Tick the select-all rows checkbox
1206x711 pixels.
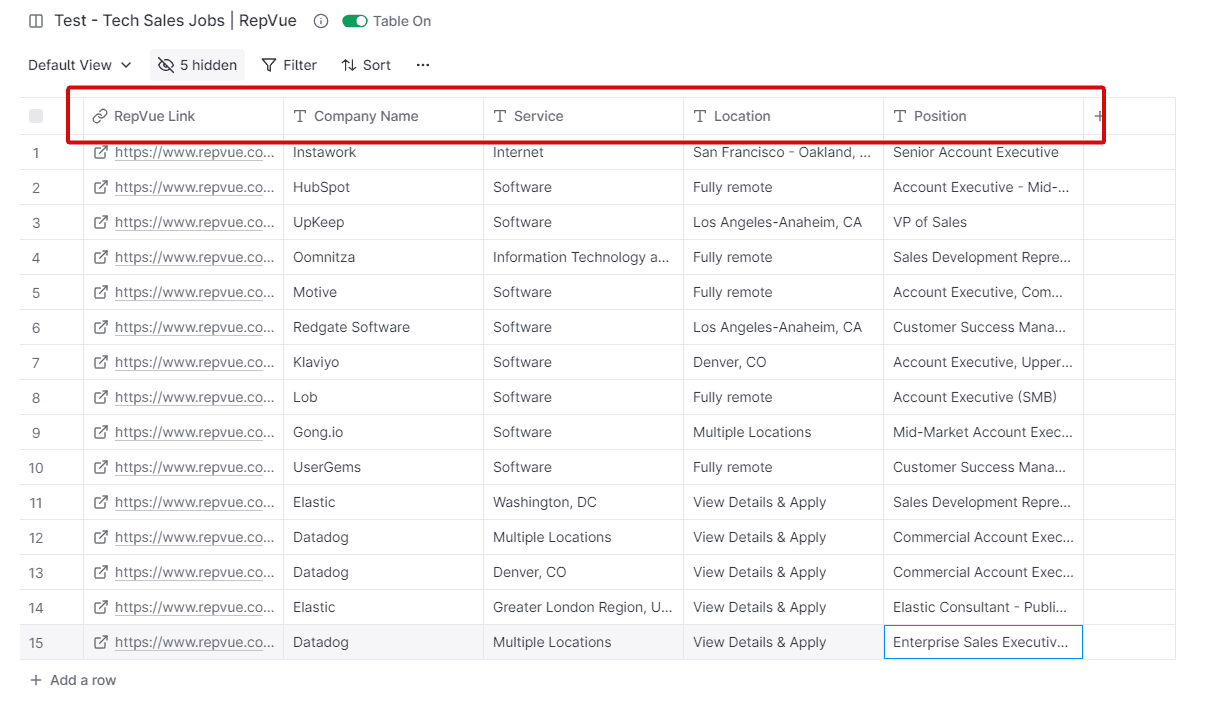coord(36,116)
